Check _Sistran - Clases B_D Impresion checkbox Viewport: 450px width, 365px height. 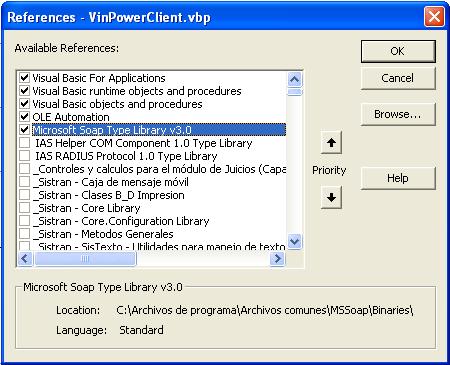coord(24,195)
